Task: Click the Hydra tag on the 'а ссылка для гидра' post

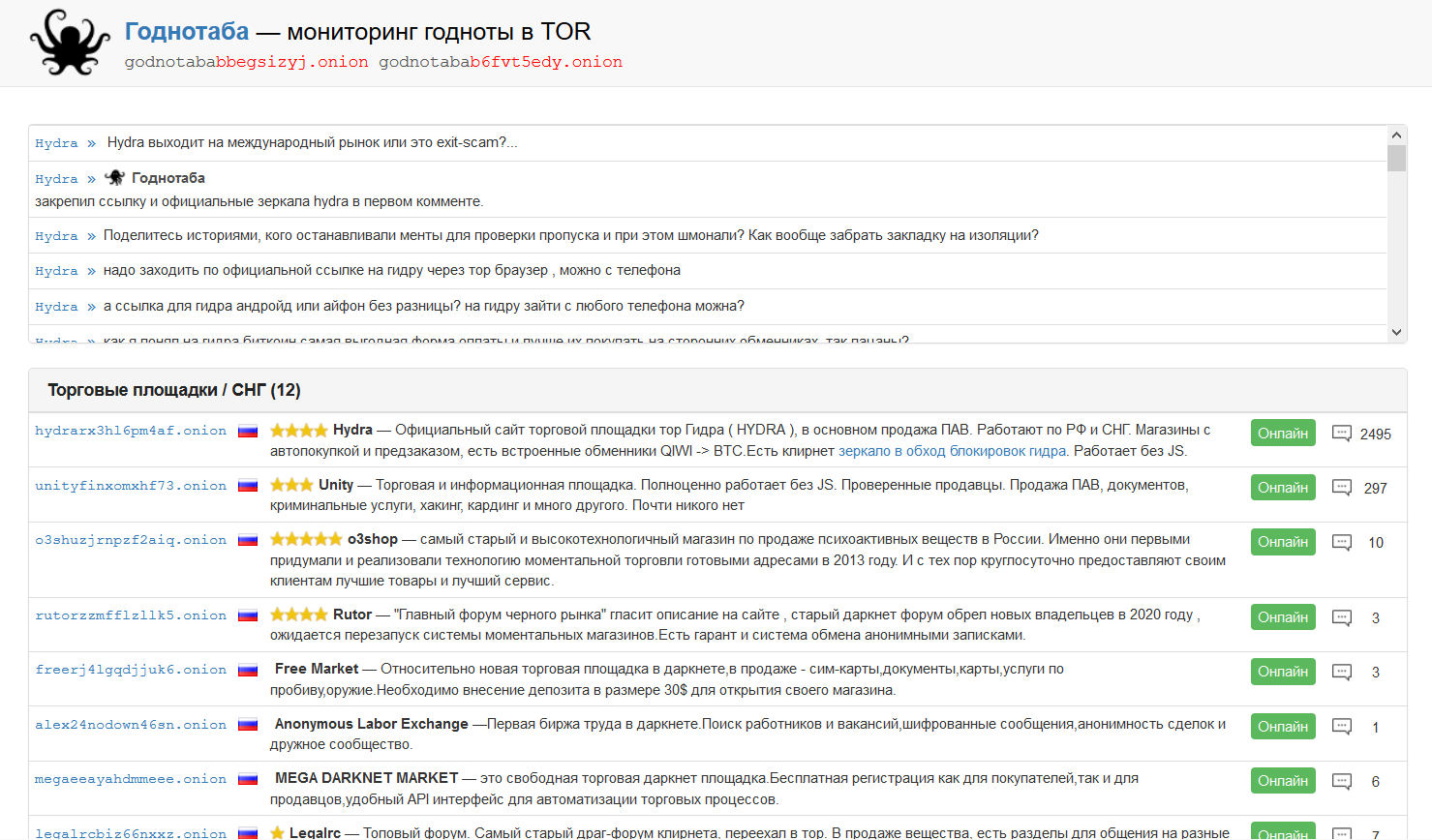Action: [x=56, y=307]
